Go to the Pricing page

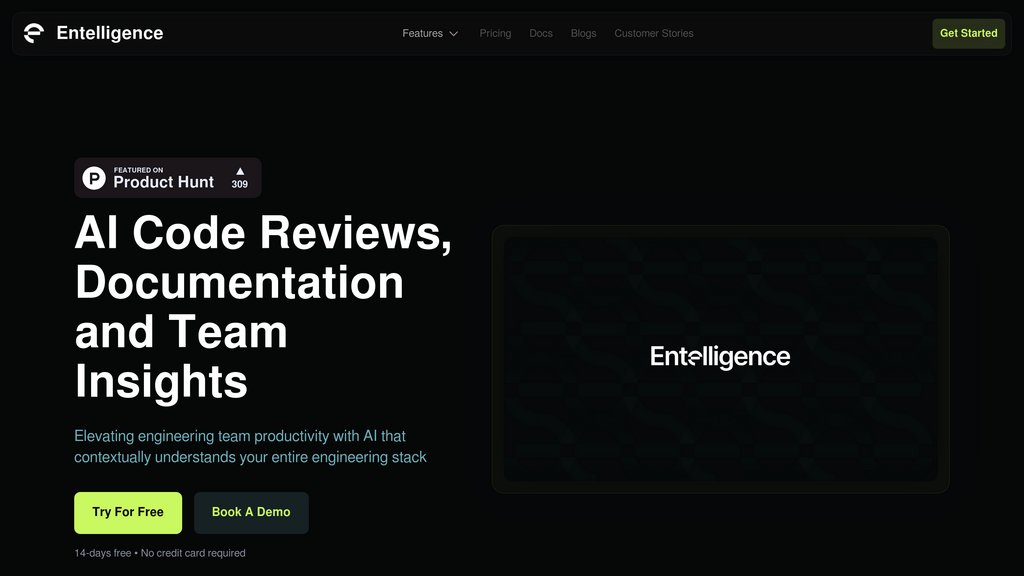click(495, 33)
